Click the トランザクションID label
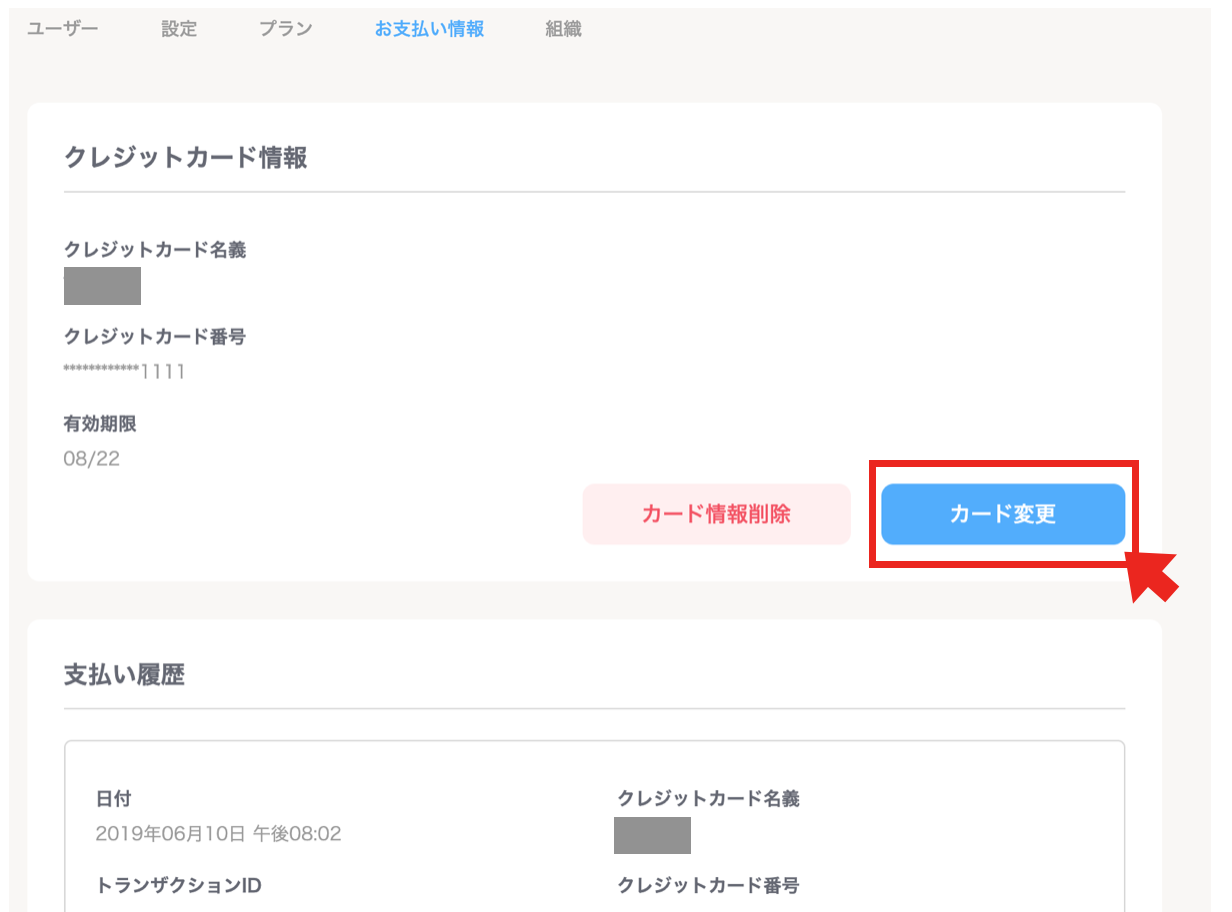This screenshot has height=912, width=1232. tap(178, 885)
